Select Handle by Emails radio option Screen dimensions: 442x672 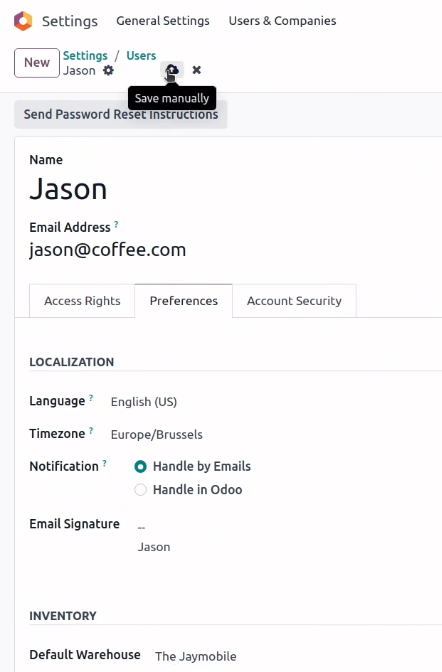(141, 466)
